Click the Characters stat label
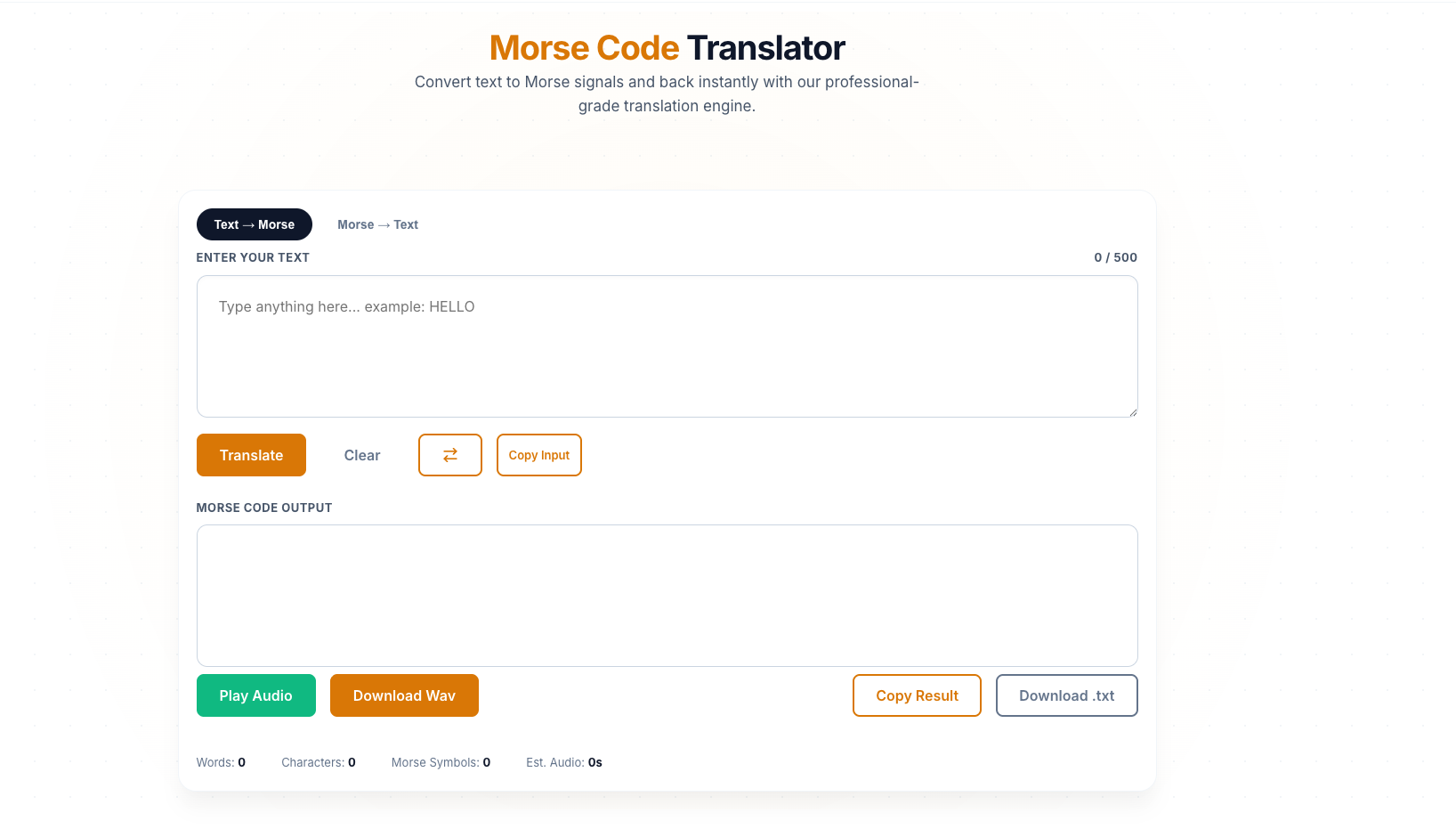1456x837 pixels. coord(317,762)
